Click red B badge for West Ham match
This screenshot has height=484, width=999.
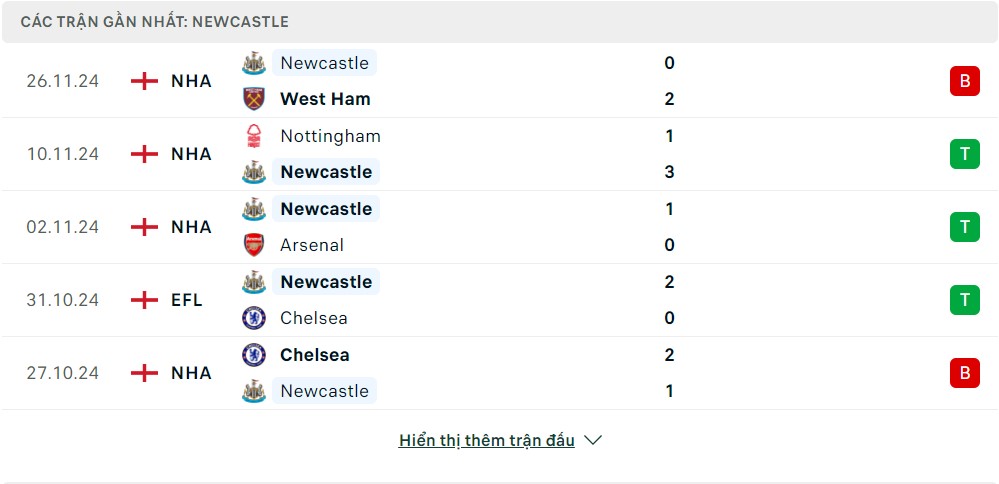[964, 81]
